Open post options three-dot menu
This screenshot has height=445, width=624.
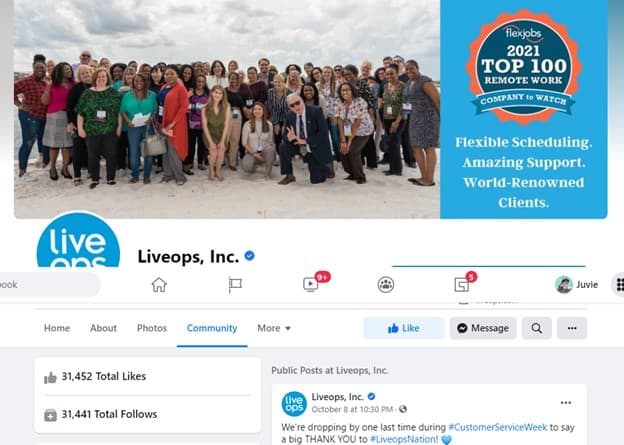(566, 403)
